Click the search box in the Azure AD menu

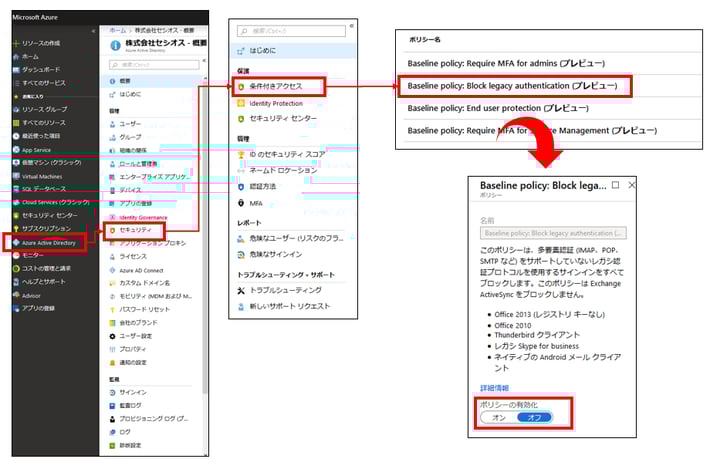(154, 65)
